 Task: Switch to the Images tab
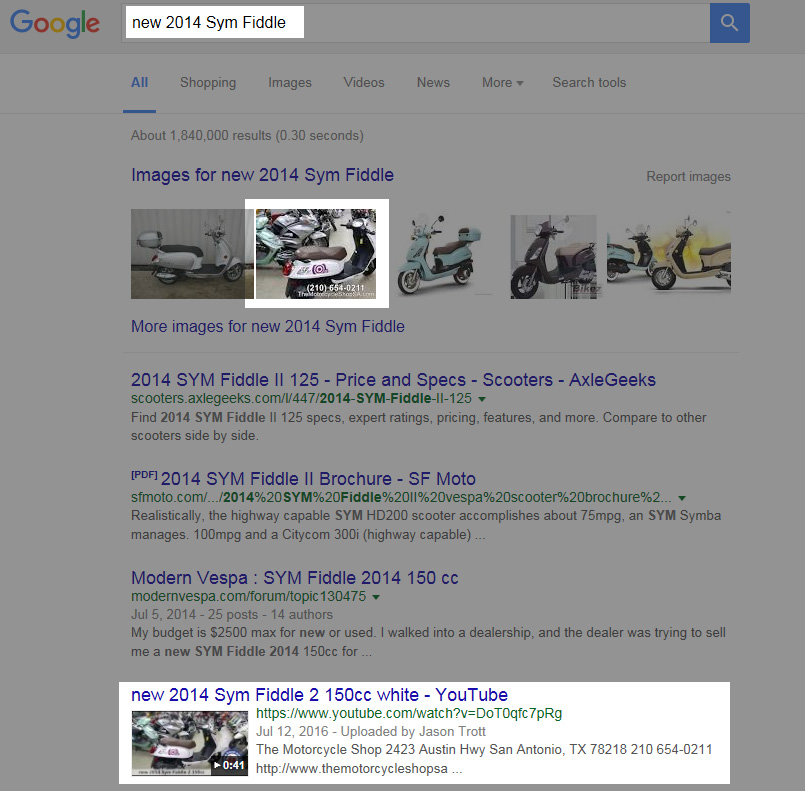click(290, 83)
